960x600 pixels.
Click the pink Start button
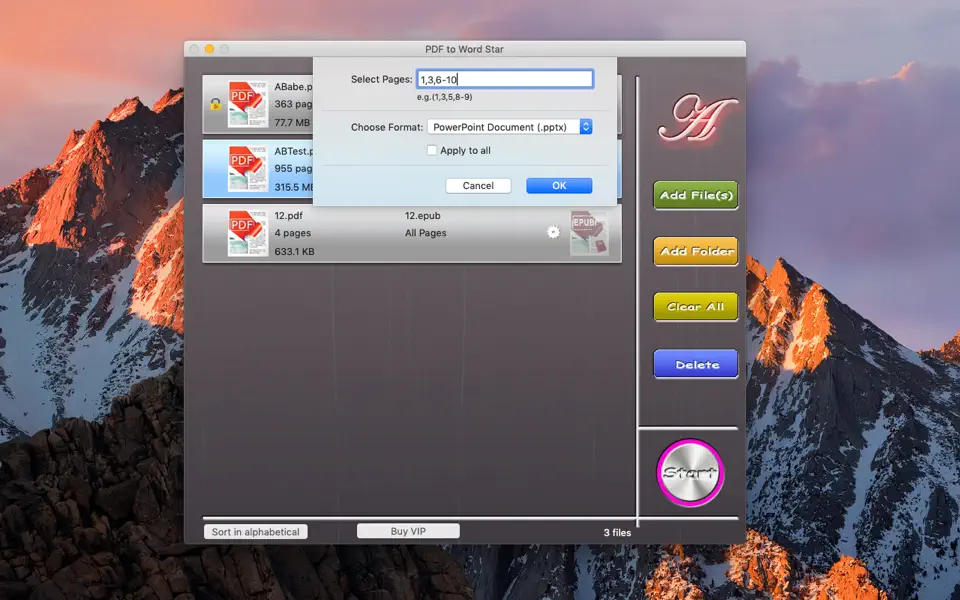click(690, 470)
